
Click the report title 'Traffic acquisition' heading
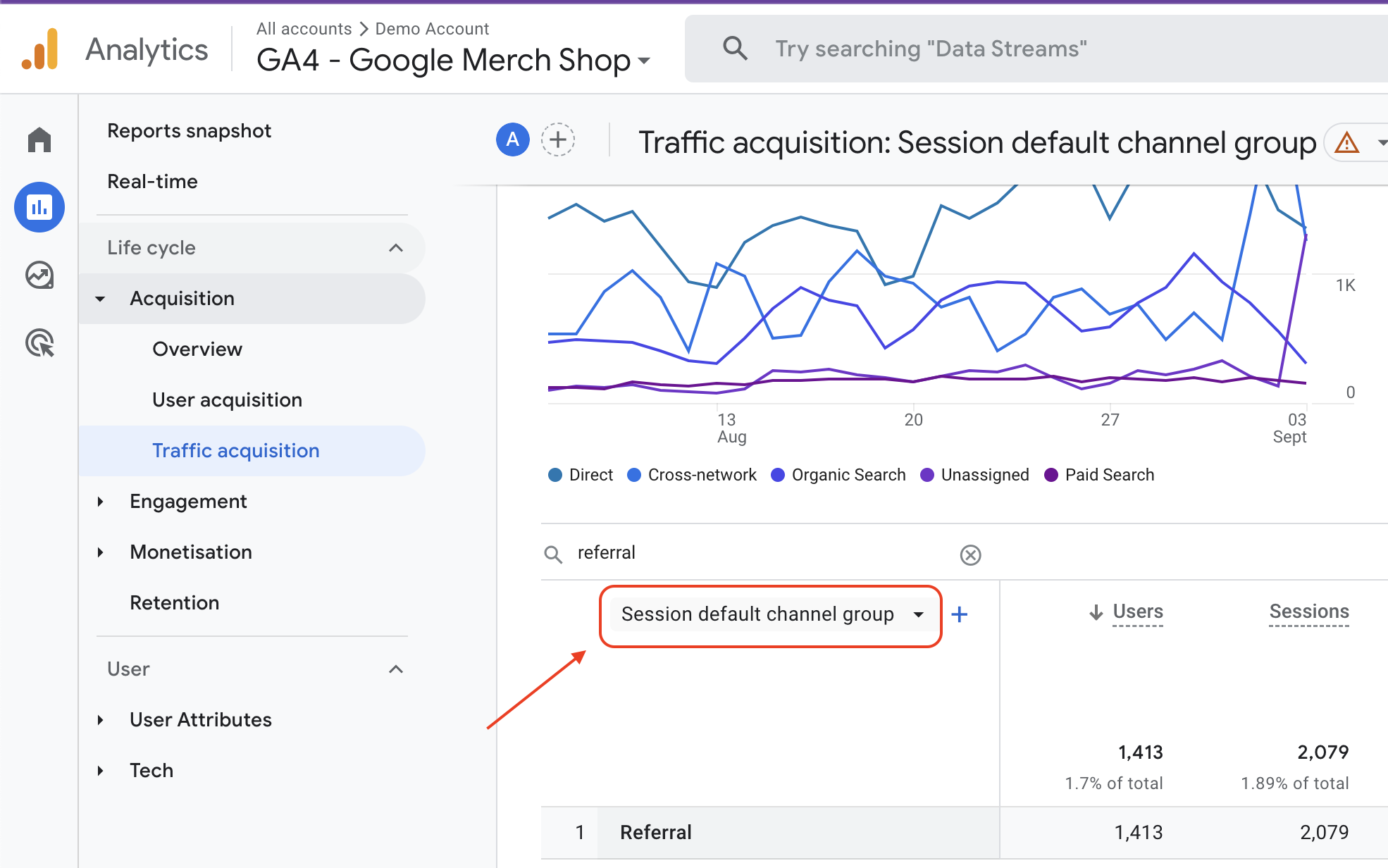977,143
